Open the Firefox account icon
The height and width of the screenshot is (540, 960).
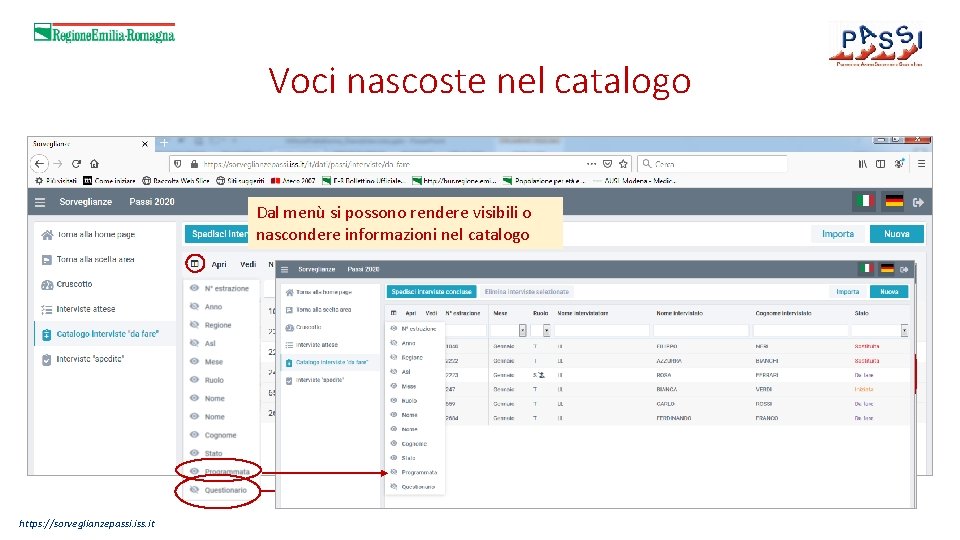click(899, 164)
